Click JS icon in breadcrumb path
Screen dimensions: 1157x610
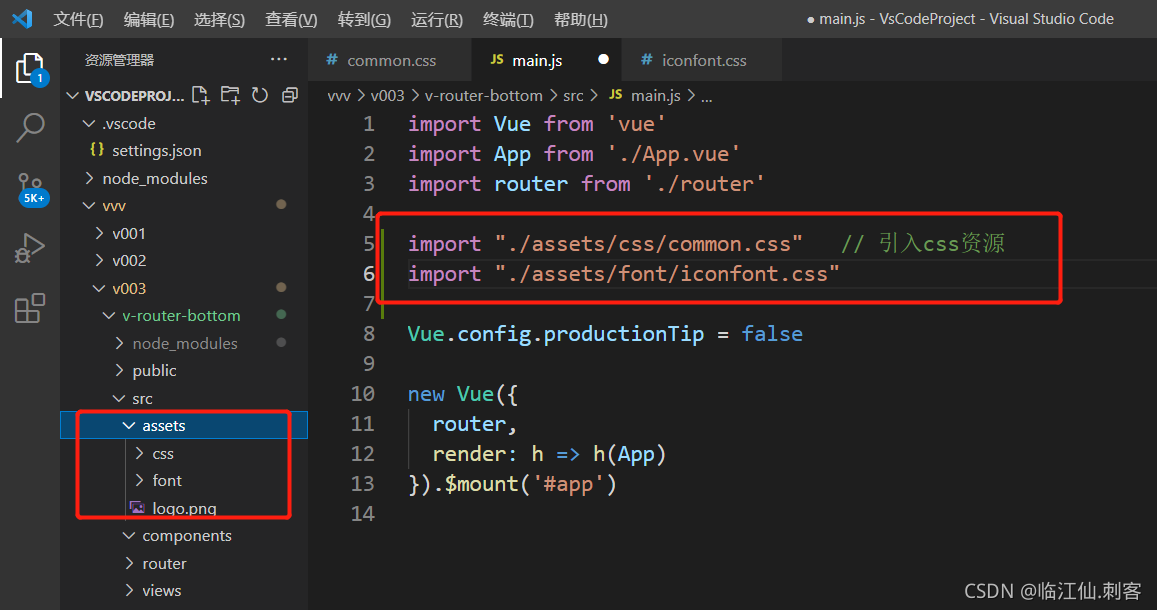click(615, 94)
